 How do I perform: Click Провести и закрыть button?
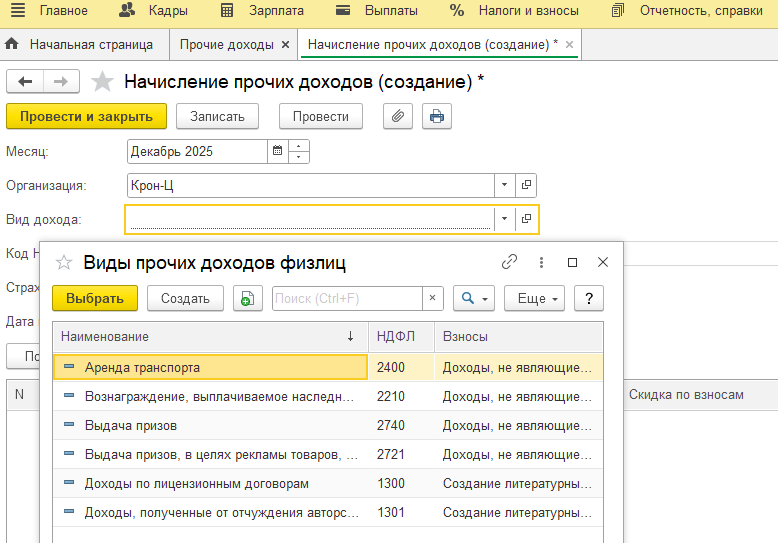tap(86, 116)
